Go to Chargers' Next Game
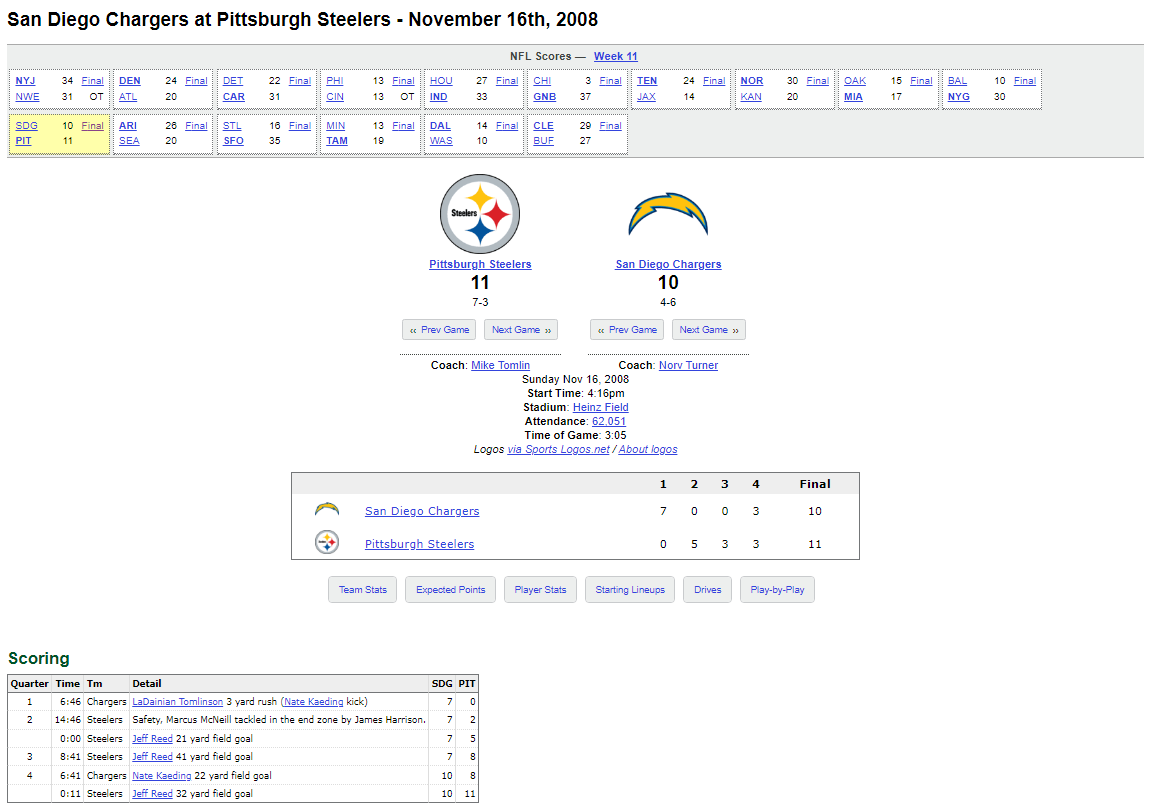Viewport: 1152px width, 809px height. tap(709, 330)
